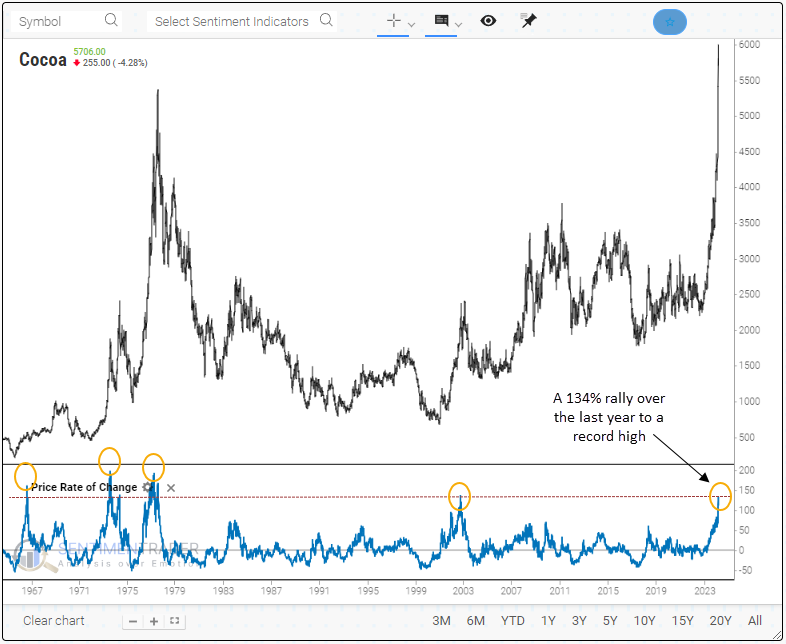Click the blue star favorite button
The image size is (786, 644).
pos(670,22)
